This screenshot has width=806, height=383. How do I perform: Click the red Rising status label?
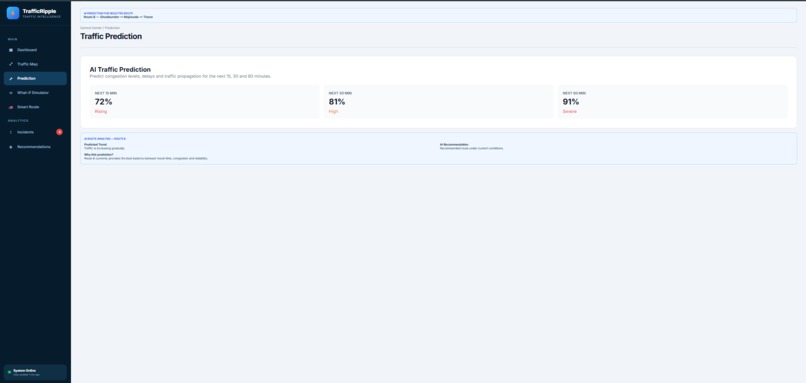pos(101,112)
